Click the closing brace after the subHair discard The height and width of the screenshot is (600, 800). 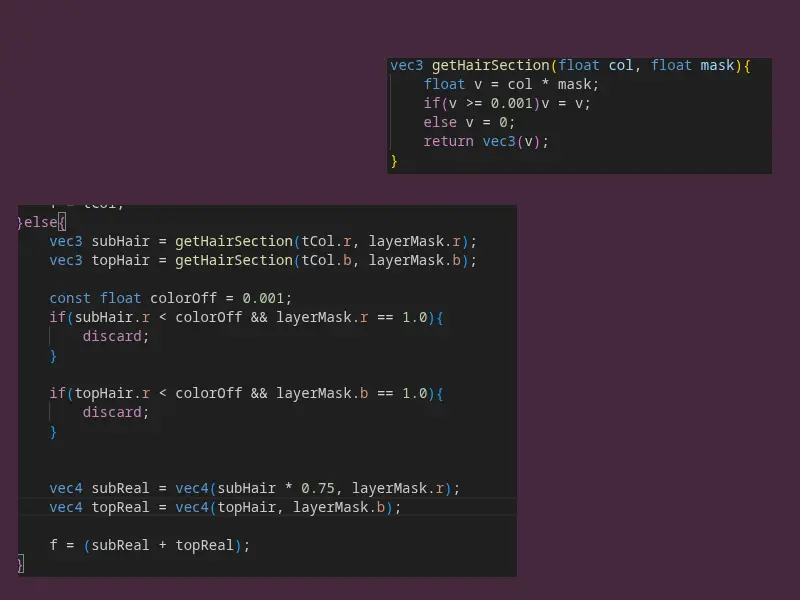[53, 356]
